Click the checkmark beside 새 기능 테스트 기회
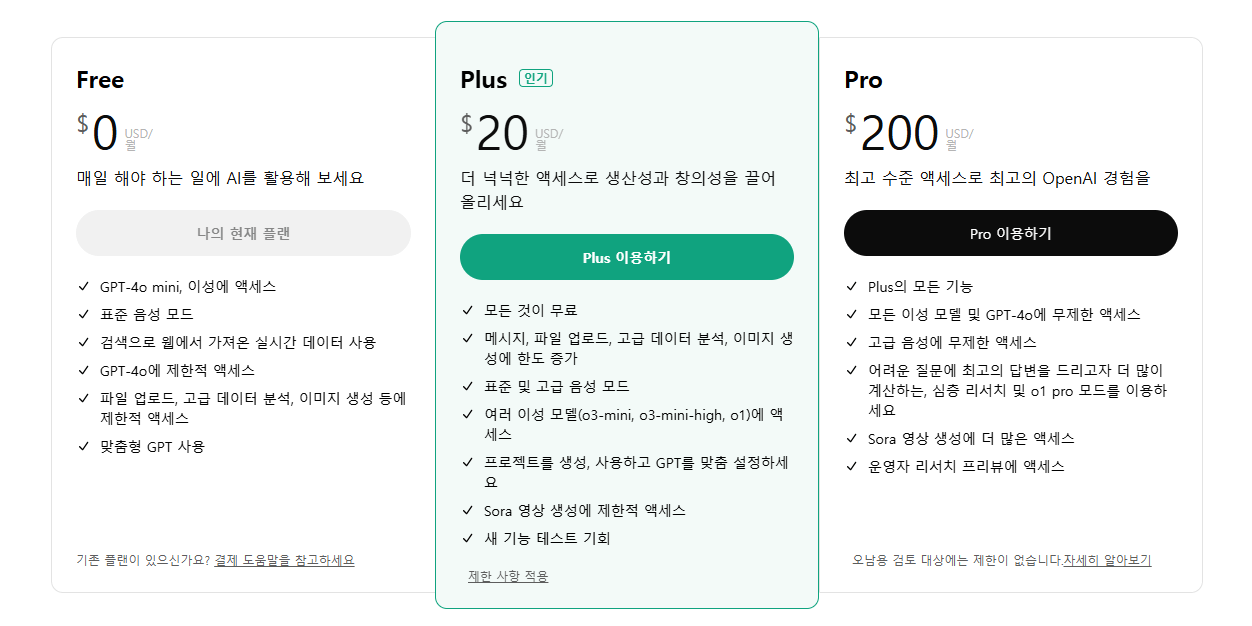1252x626 pixels. (x=467, y=537)
